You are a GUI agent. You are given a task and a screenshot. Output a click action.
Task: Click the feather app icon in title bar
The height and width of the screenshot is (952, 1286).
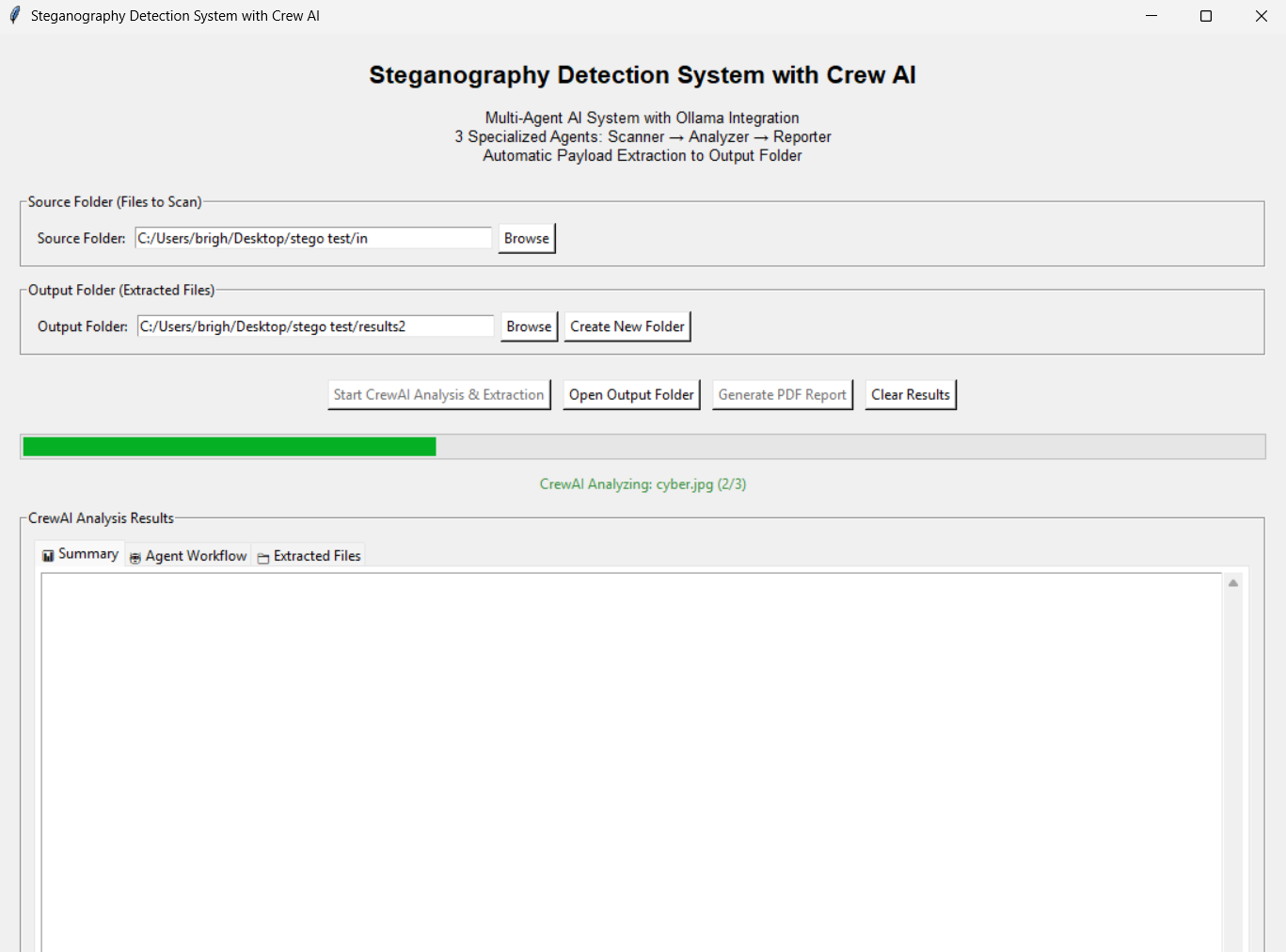(14, 16)
